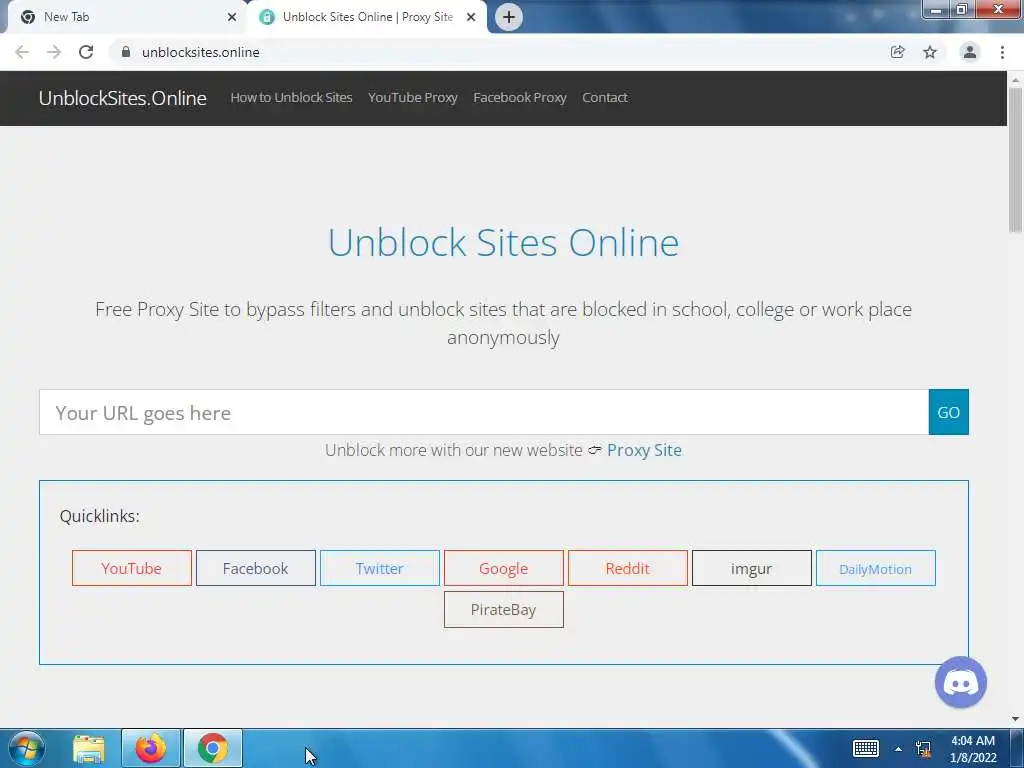Click the network status tray icon
This screenshot has width=1024, height=768.
pyautogui.click(x=923, y=749)
